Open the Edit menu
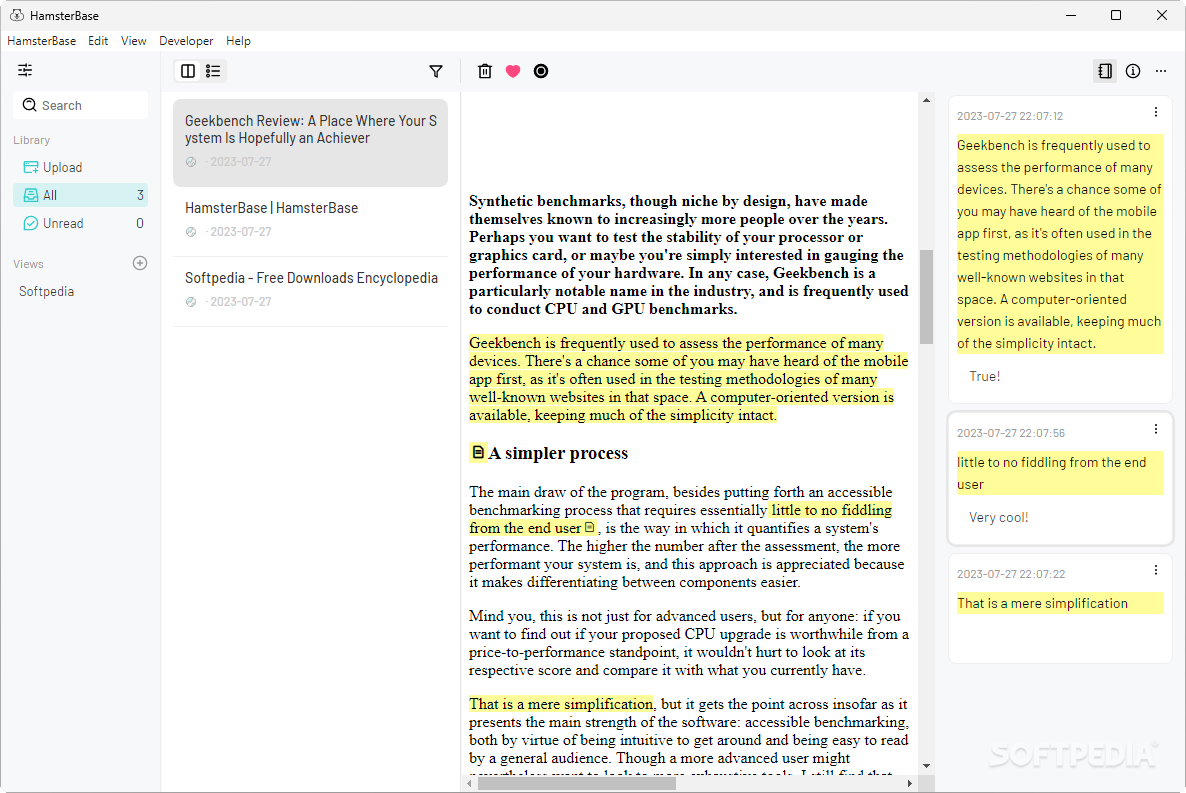 pyautogui.click(x=98, y=41)
